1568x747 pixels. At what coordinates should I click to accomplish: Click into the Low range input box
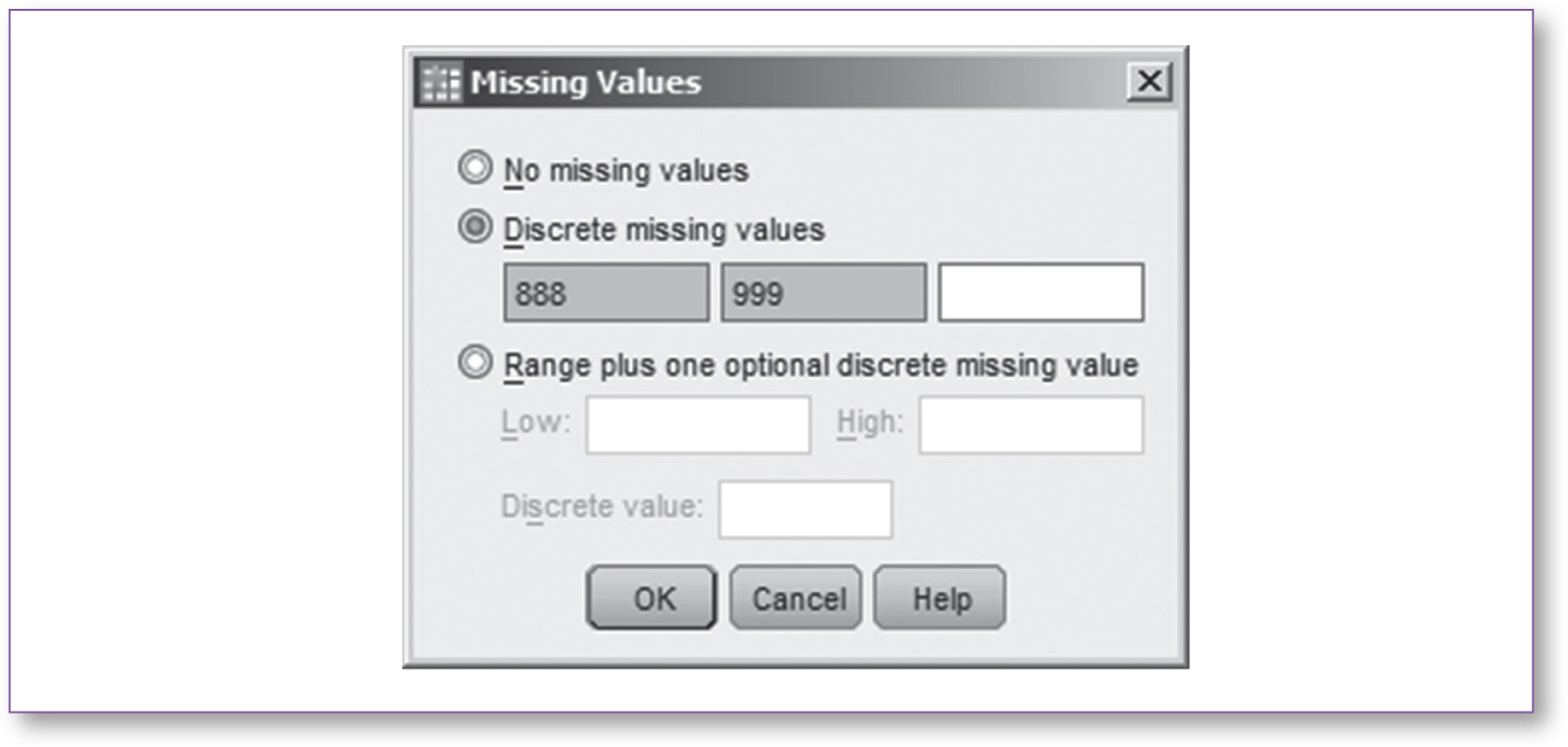[698, 424]
